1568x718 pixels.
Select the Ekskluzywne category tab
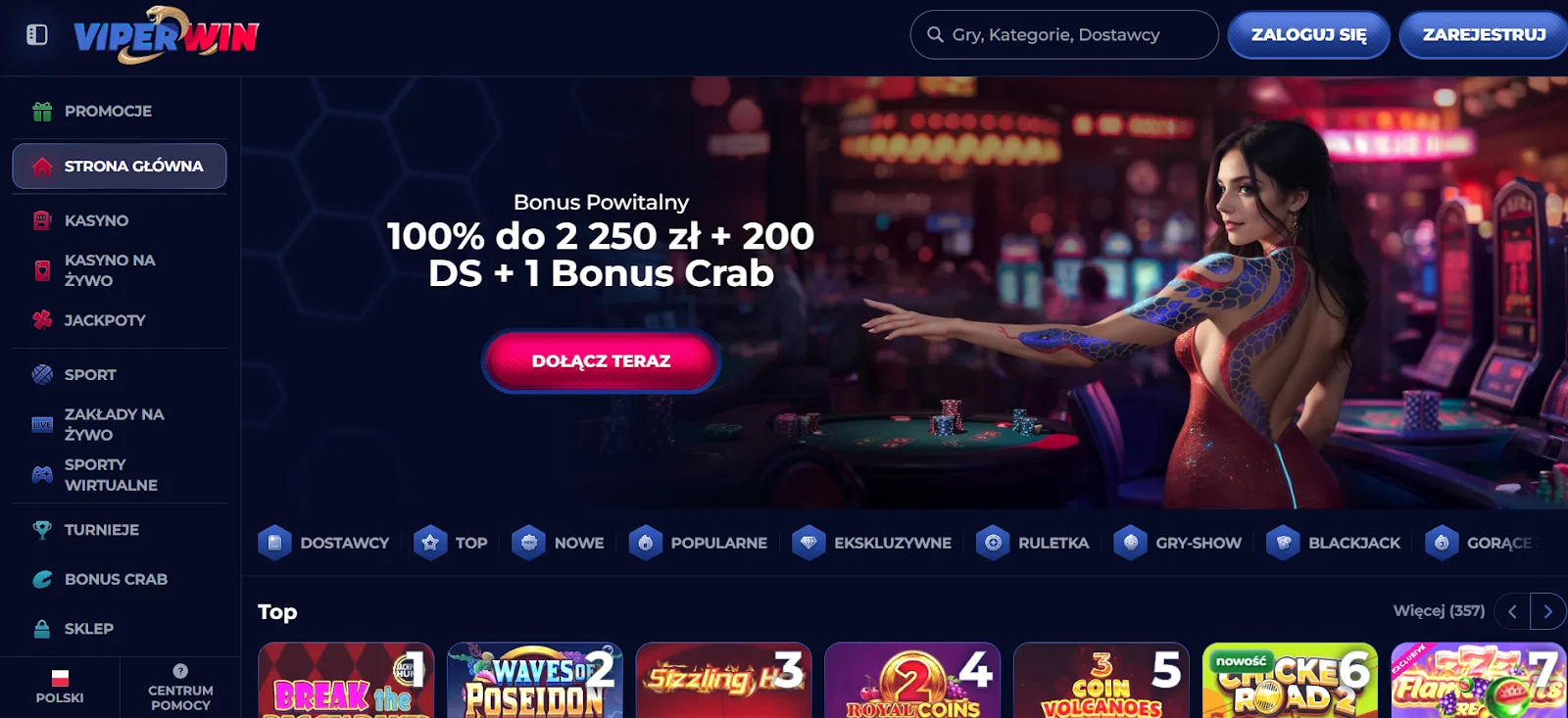[x=871, y=543]
